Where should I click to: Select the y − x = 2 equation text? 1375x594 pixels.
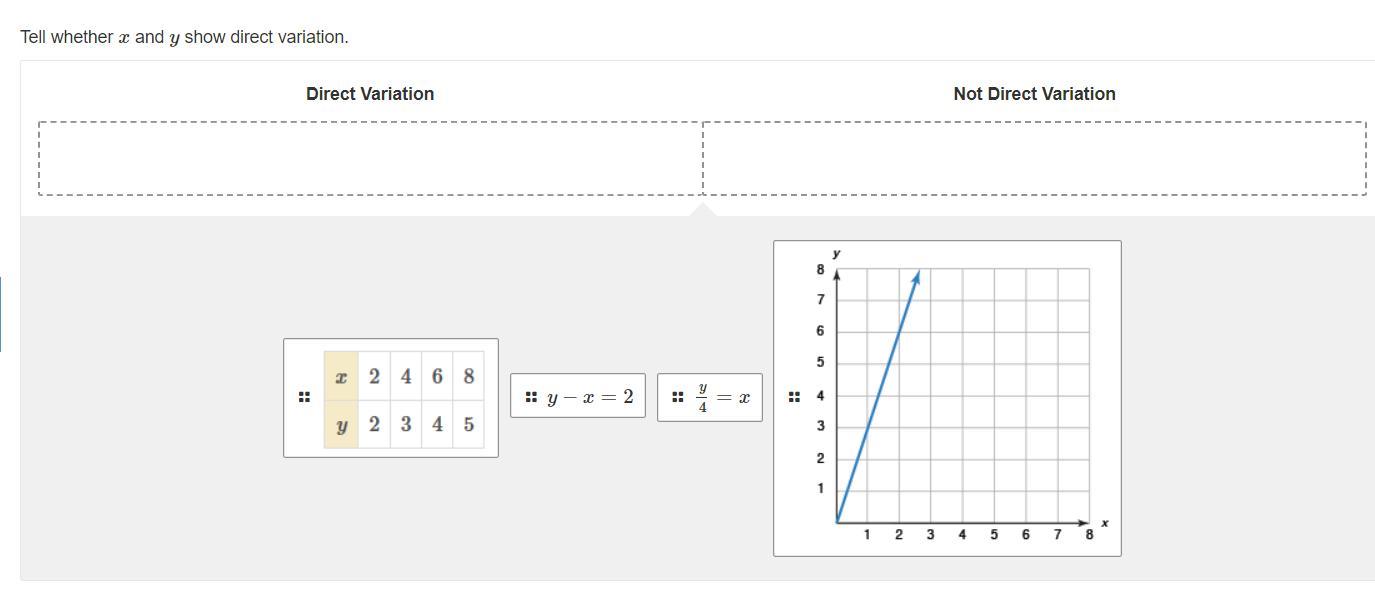click(590, 397)
